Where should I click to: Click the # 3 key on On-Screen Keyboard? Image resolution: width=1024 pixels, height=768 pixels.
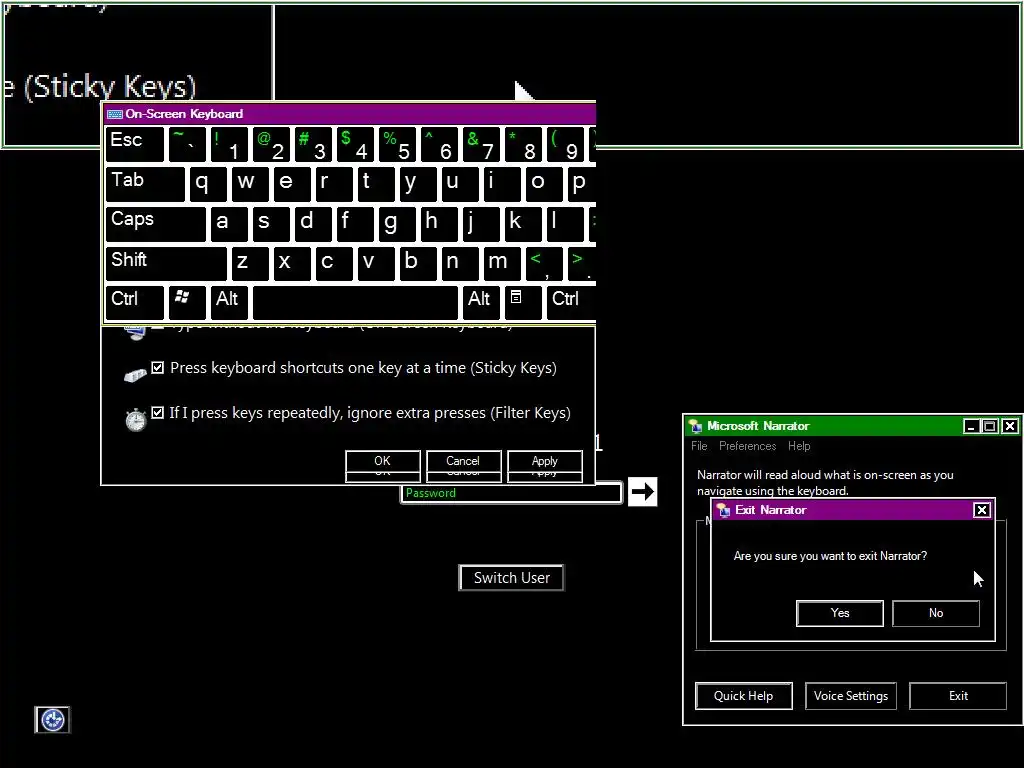313,144
